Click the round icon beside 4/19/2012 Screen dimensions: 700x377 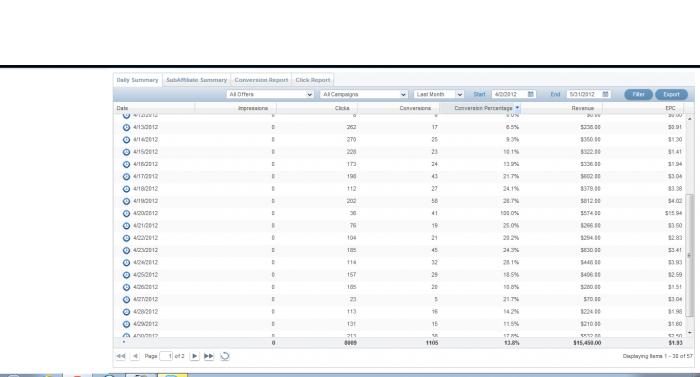tap(126, 201)
